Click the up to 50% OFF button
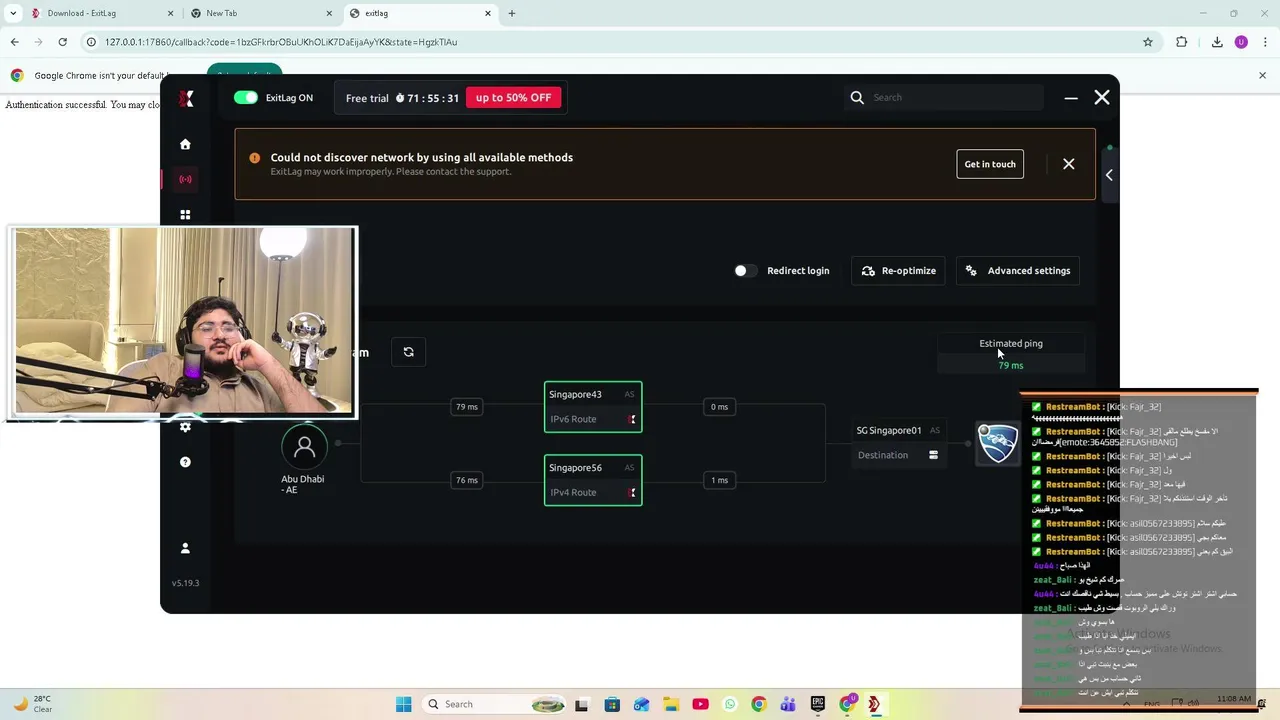This screenshot has height=720, width=1280. point(514,98)
